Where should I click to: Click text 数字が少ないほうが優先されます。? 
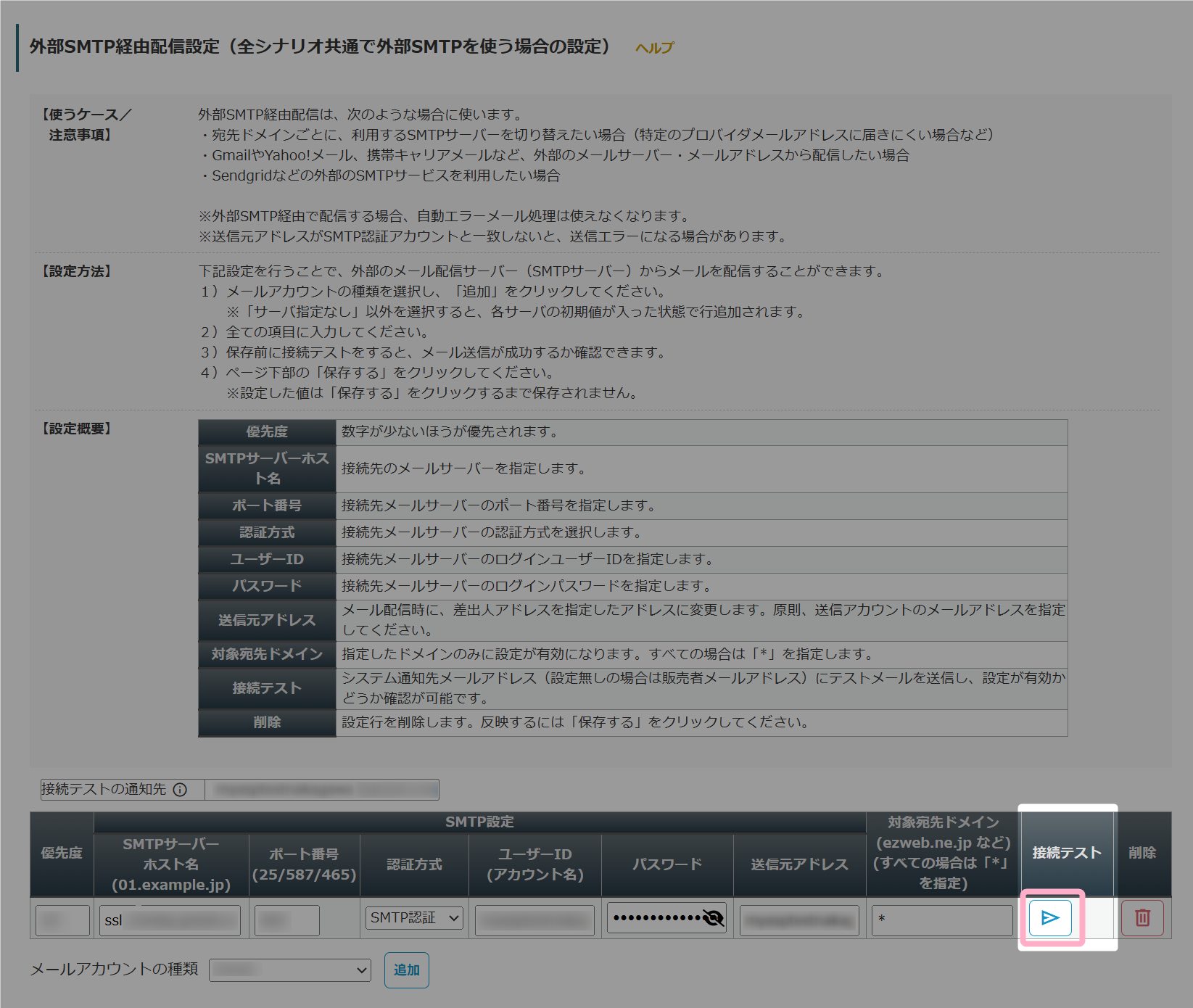[x=450, y=431]
